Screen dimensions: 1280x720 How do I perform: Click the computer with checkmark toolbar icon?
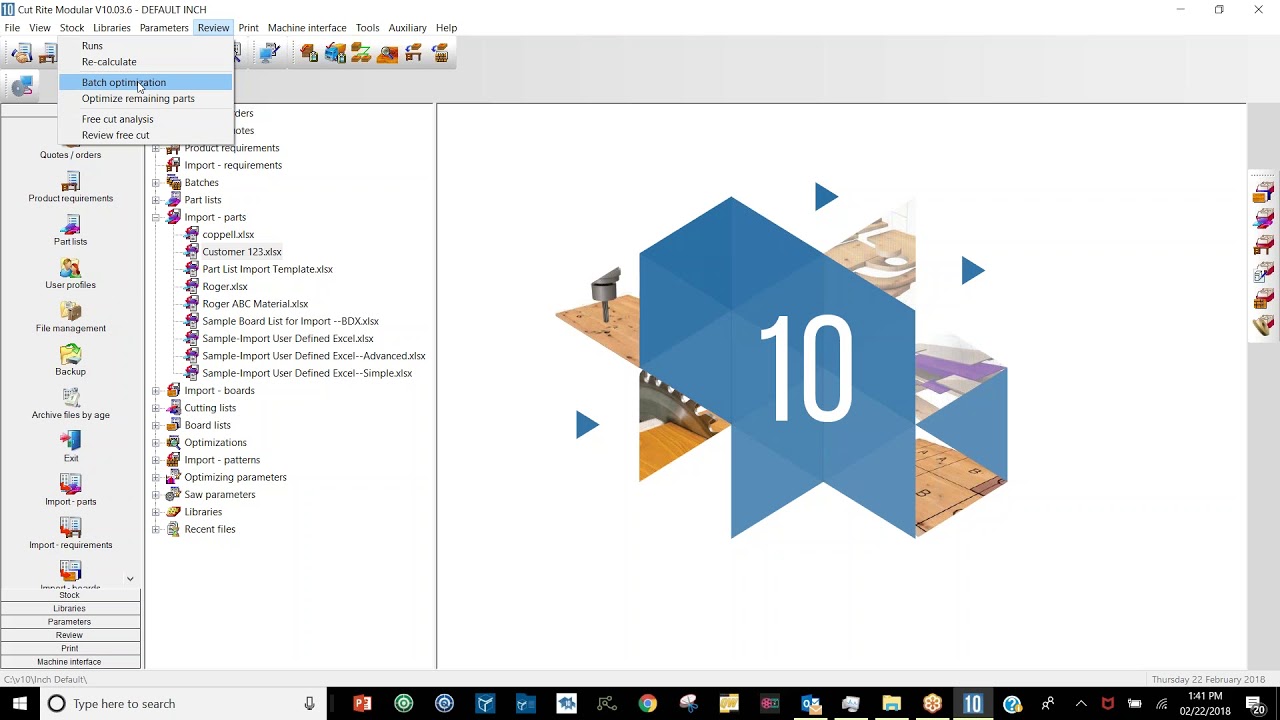tap(269, 54)
